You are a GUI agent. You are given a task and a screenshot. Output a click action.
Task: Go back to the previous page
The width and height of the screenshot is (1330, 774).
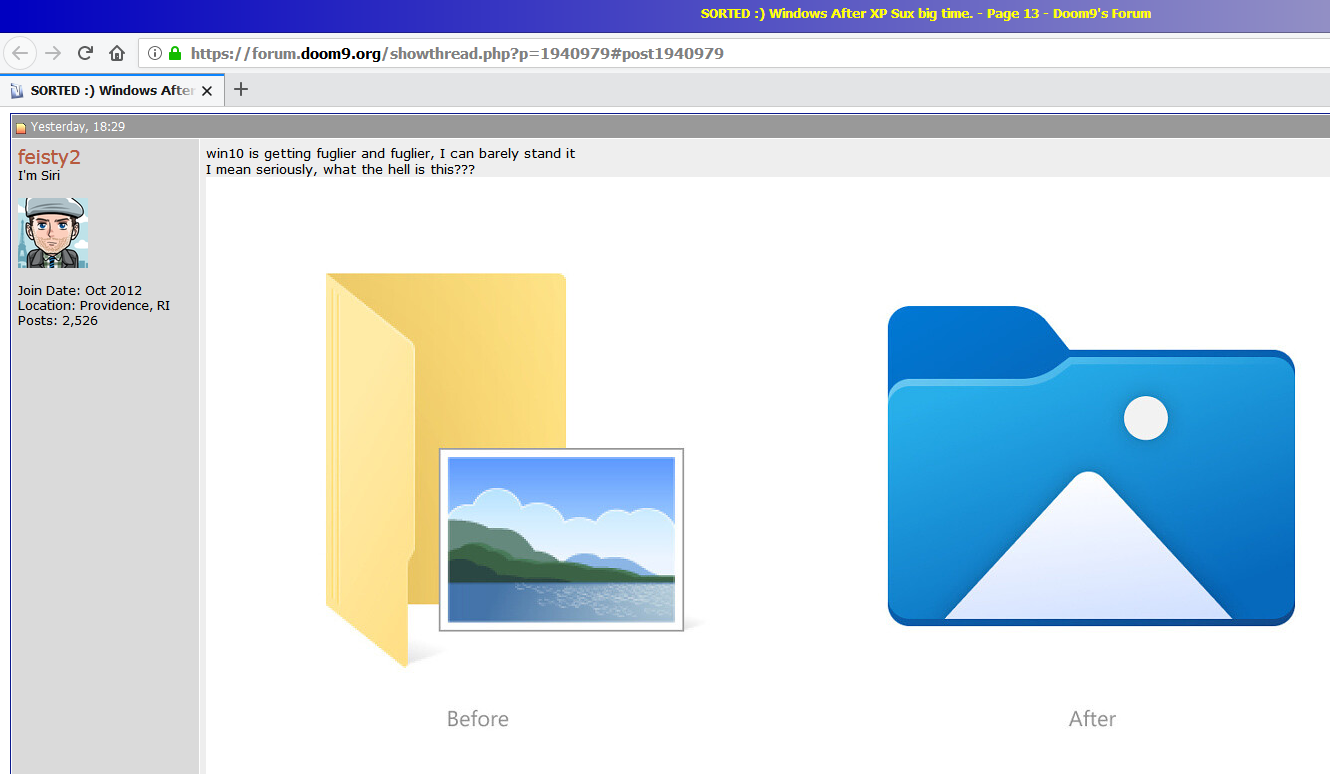tap(21, 53)
